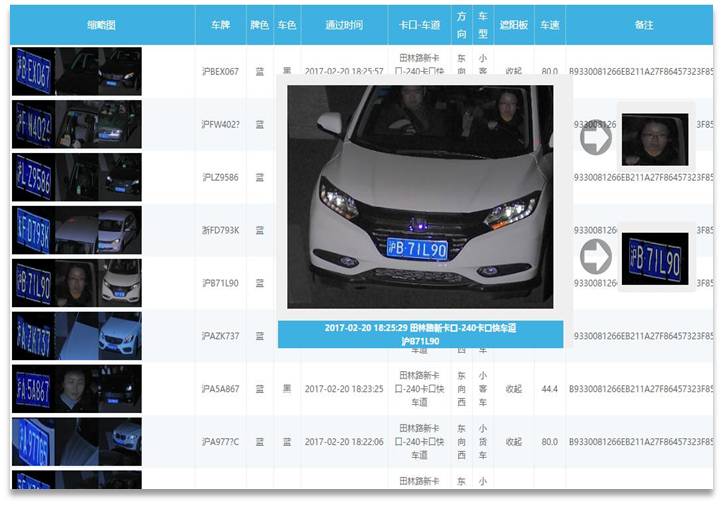The width and height of the screenshot is (723, 505).
Task: Click the time 2017-02-20 18:23:25
Action: tap(344, 389)
